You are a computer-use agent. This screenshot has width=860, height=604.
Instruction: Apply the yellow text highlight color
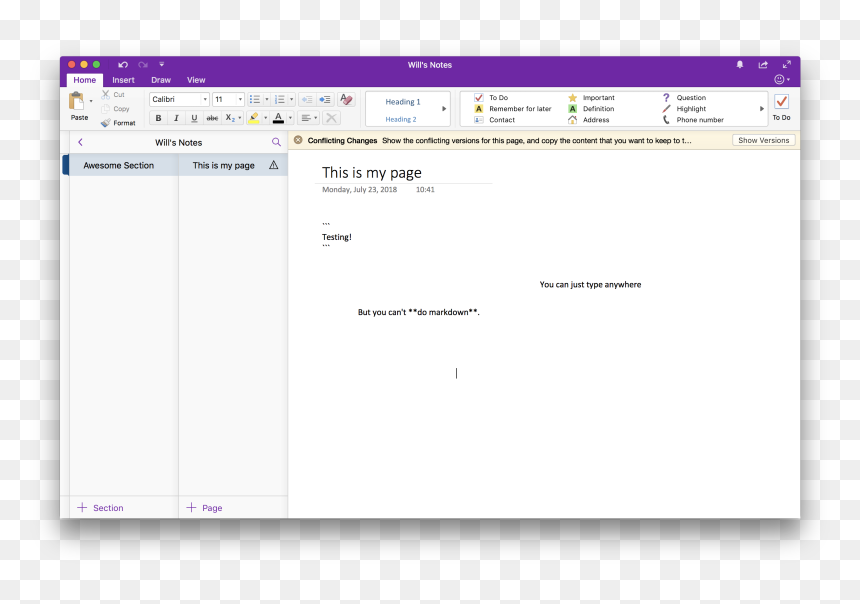click(253, 118)
